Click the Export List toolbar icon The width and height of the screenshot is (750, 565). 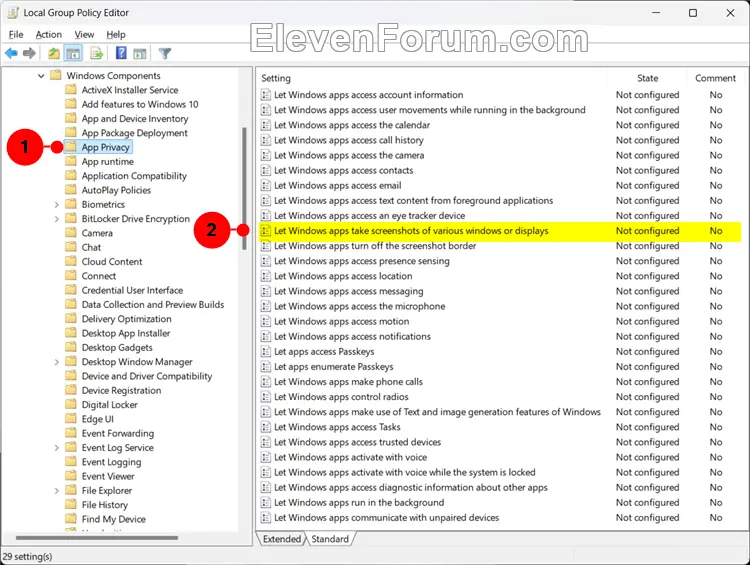97,54
